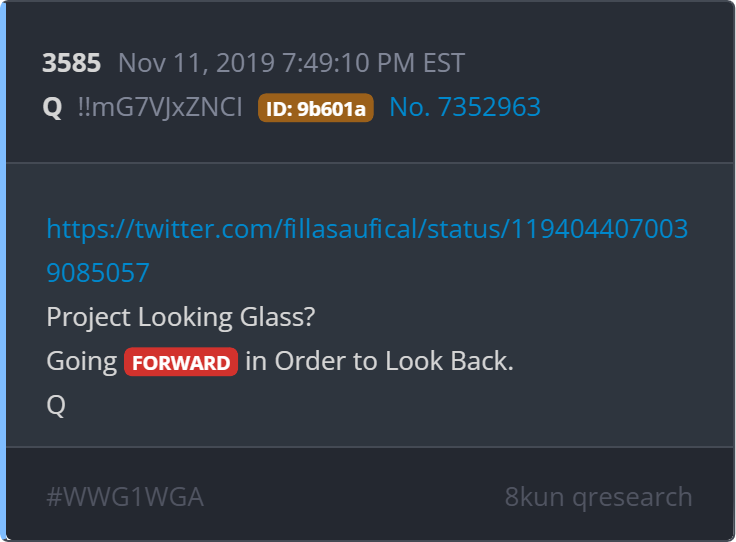Open the #WWG1WGA hashtag
The width and height of the screenshot is (736, 542).
[x=125, y=496]
